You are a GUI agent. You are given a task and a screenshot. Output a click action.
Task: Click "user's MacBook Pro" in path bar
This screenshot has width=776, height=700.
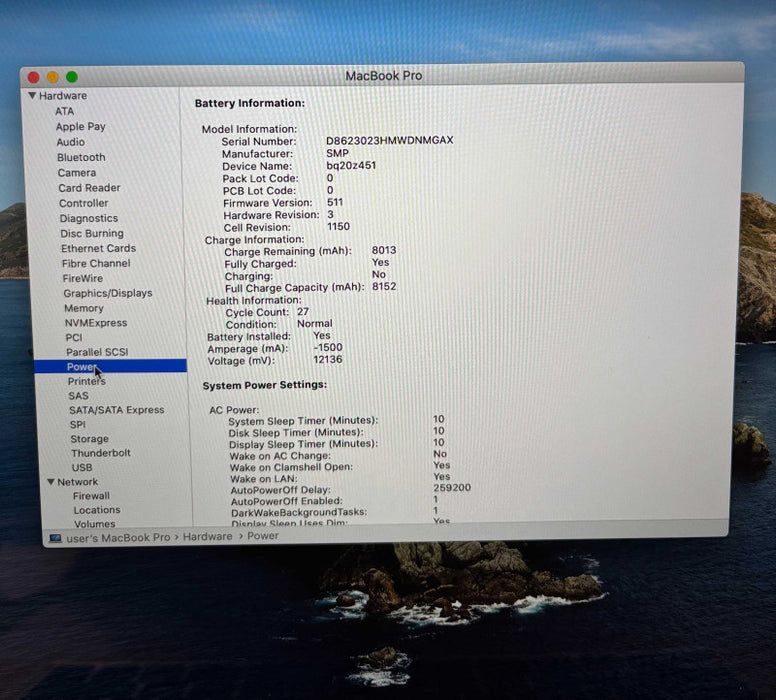(118, 537)
